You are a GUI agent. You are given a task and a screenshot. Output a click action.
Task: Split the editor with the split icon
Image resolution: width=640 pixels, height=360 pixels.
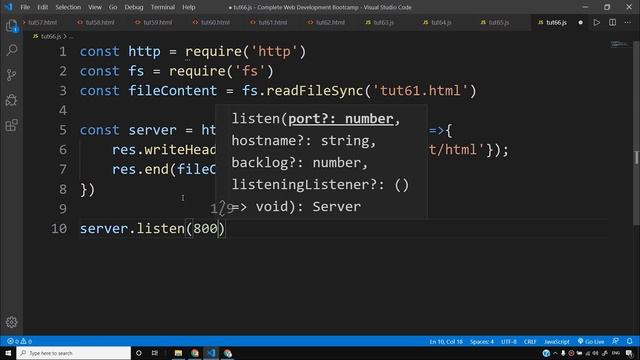(x=613, y=22)
